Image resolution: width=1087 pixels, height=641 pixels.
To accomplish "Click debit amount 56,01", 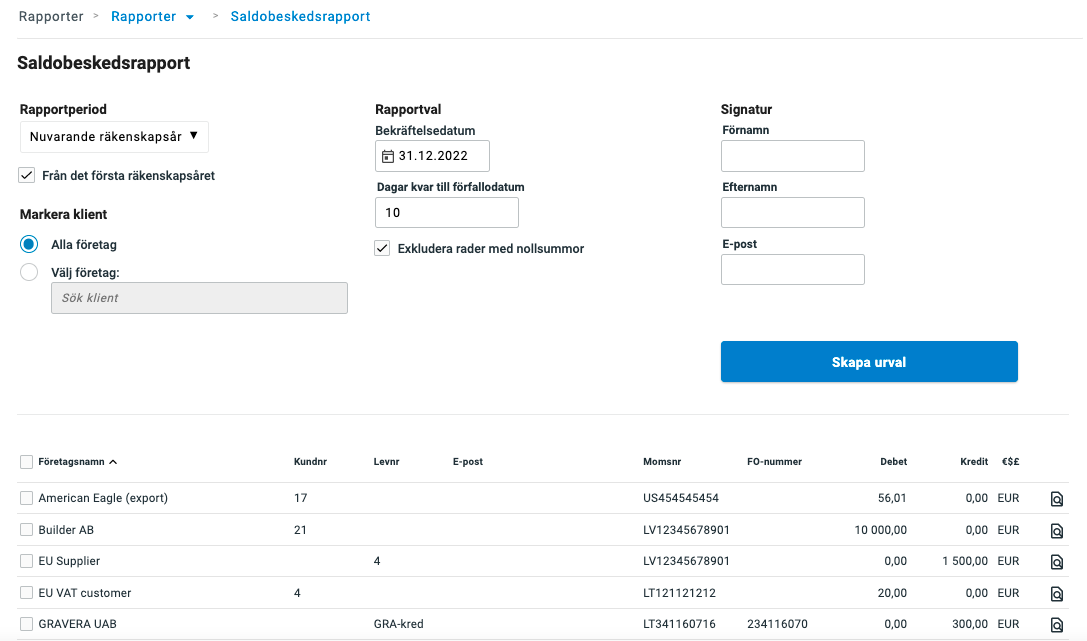I will click(x=892, y=498).
